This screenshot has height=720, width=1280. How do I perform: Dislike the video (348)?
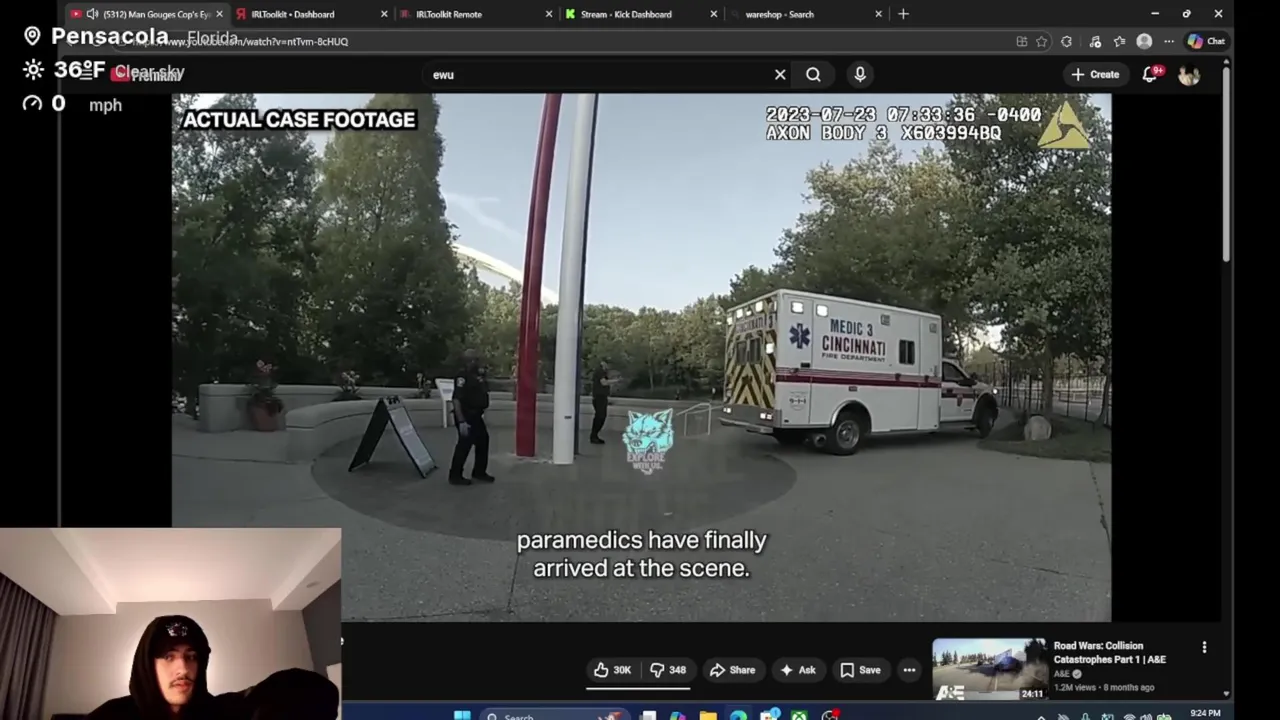668,670
